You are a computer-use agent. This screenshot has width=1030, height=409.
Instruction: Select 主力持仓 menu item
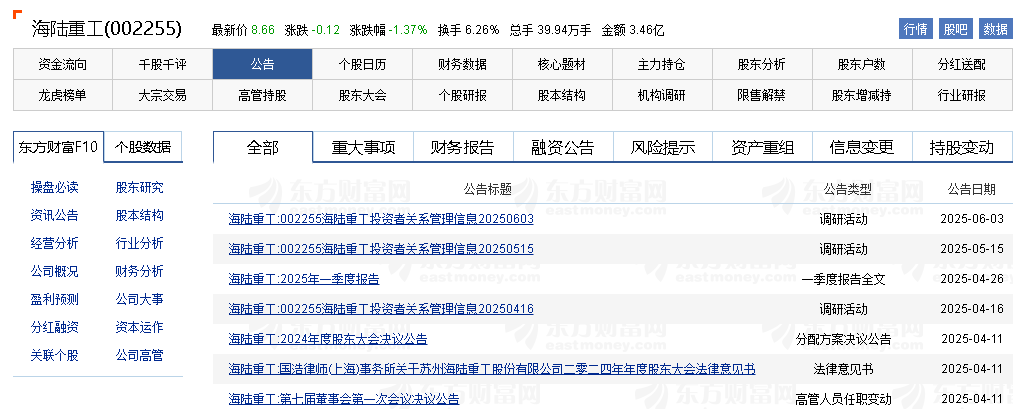tap(661, 64)
